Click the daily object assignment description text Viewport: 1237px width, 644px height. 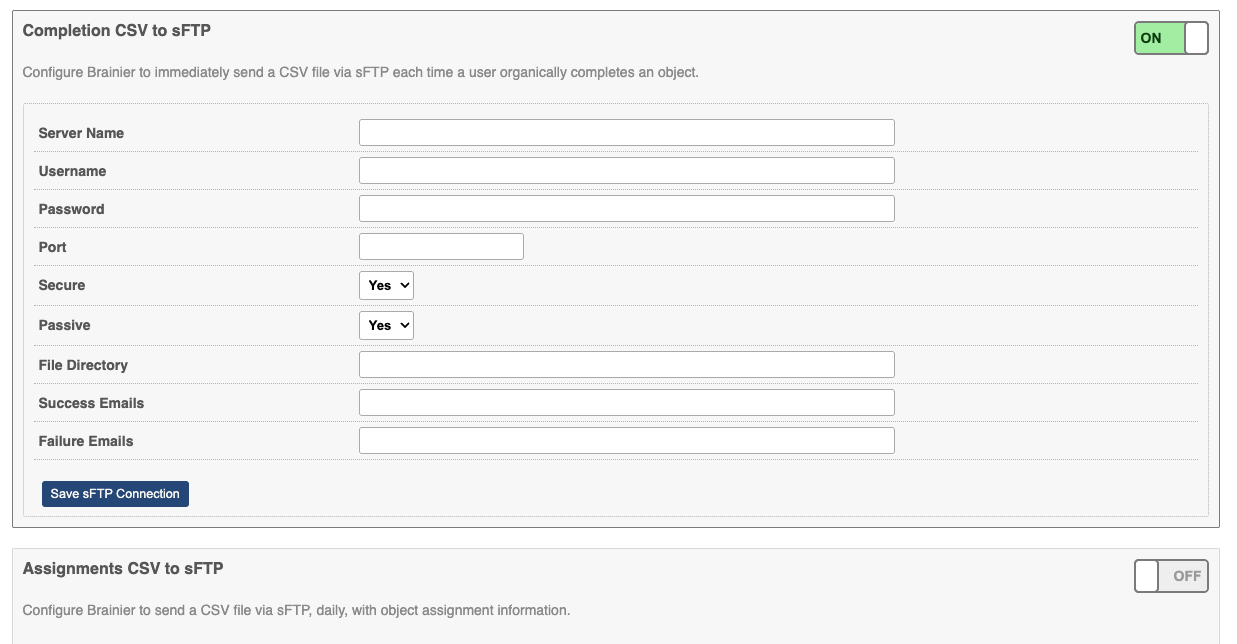296,610
